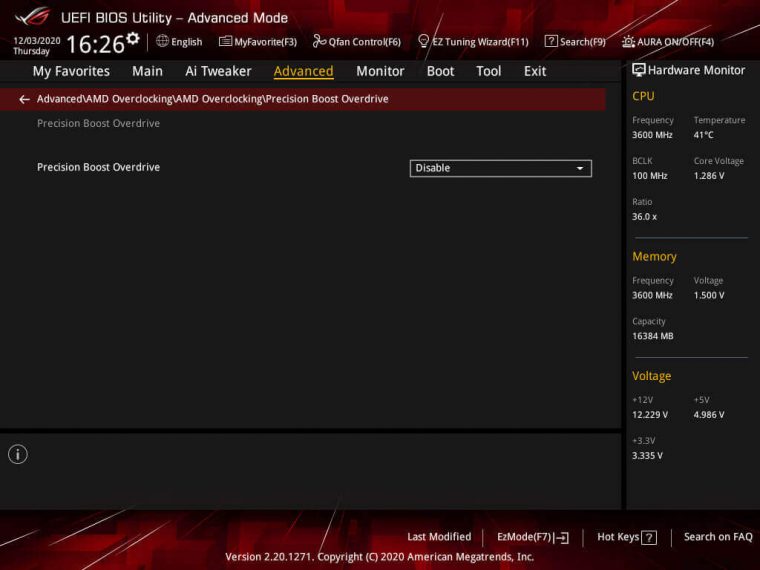Screen dimensions: 760x570
Task: Open the Monitor tab
Action: (380, 71)
